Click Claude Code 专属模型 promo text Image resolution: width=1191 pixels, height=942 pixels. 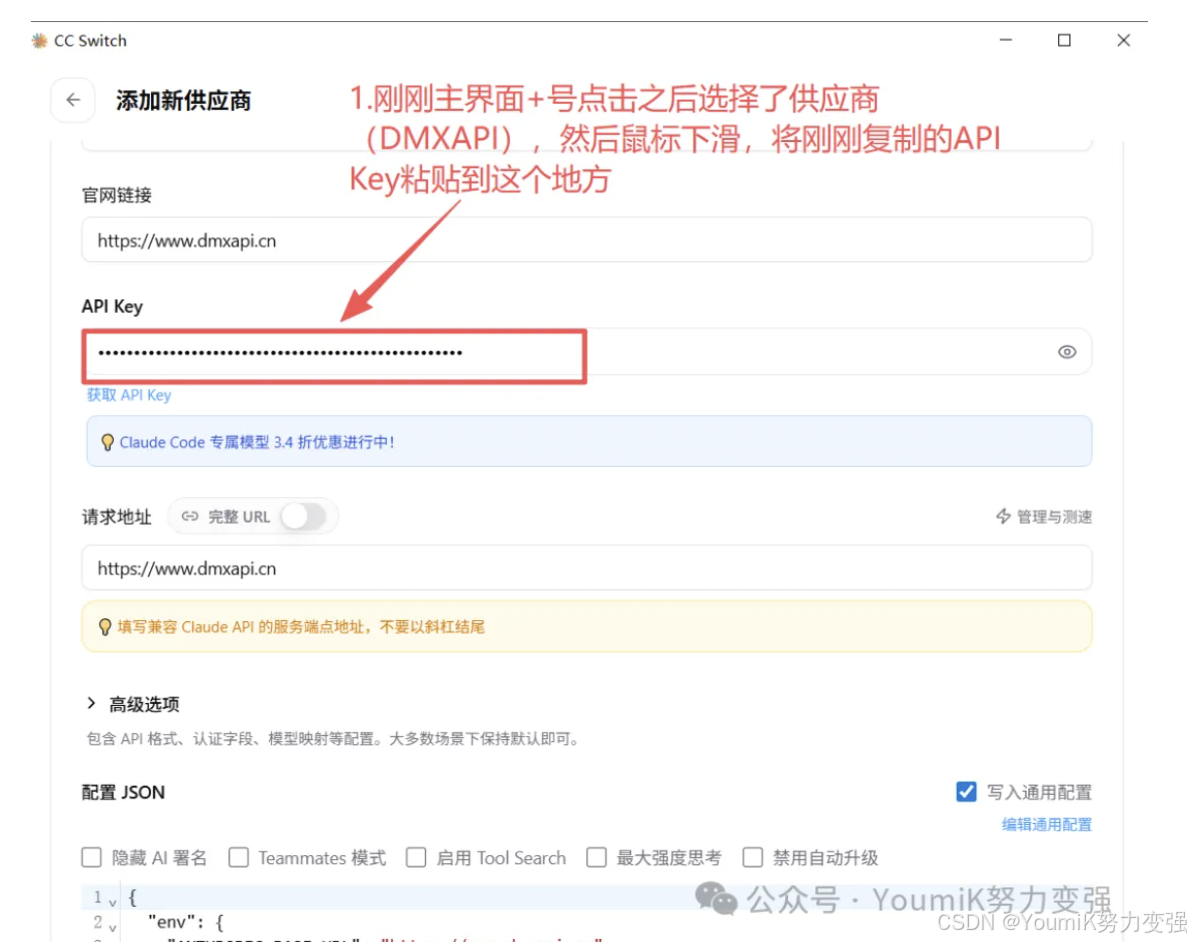pyautogui.click(x=257, y=442)
